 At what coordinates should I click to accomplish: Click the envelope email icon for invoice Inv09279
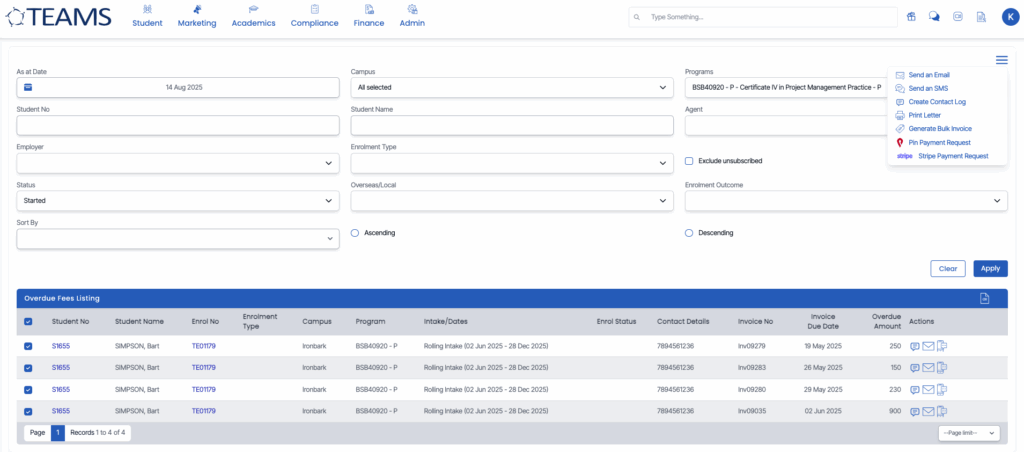[x=928, y=346]
